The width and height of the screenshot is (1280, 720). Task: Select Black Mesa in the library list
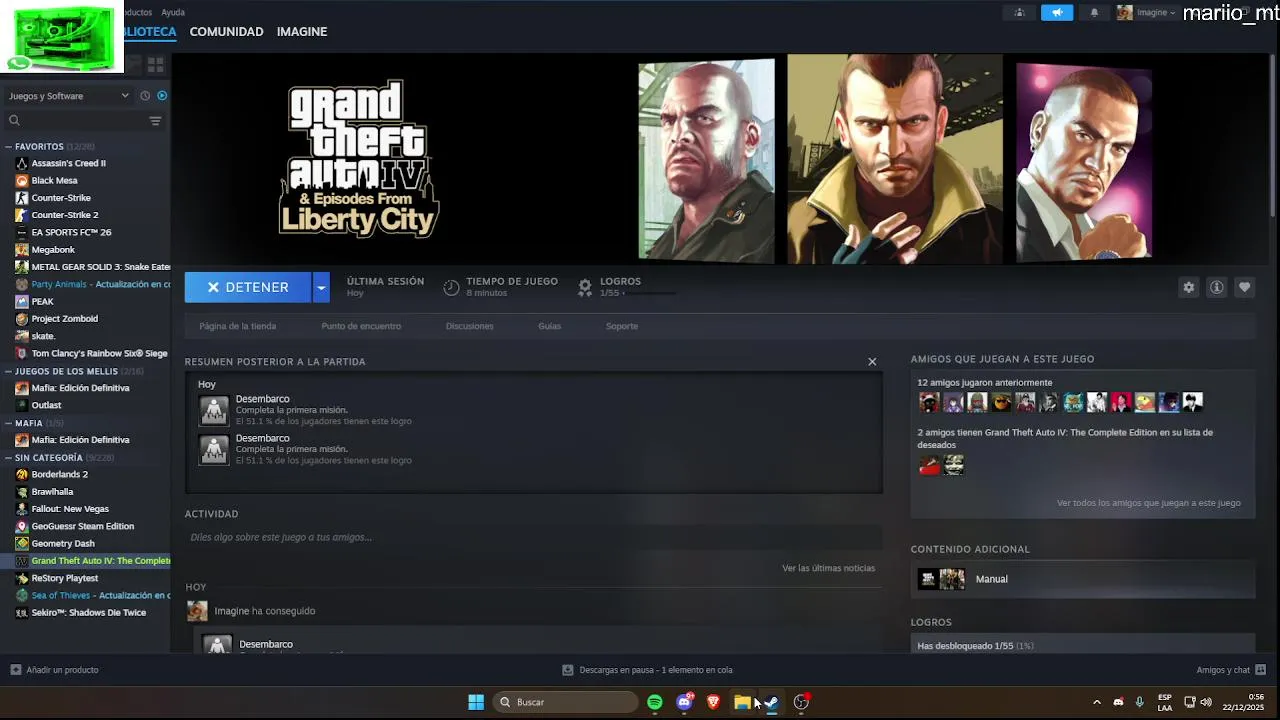coord(54,180)
